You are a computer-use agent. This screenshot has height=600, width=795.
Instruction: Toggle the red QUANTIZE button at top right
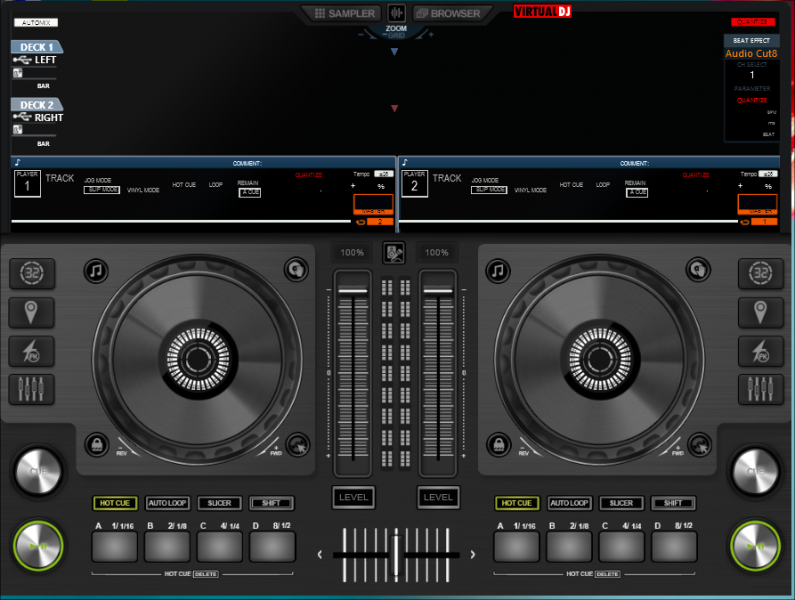click(x=752, y=22)
